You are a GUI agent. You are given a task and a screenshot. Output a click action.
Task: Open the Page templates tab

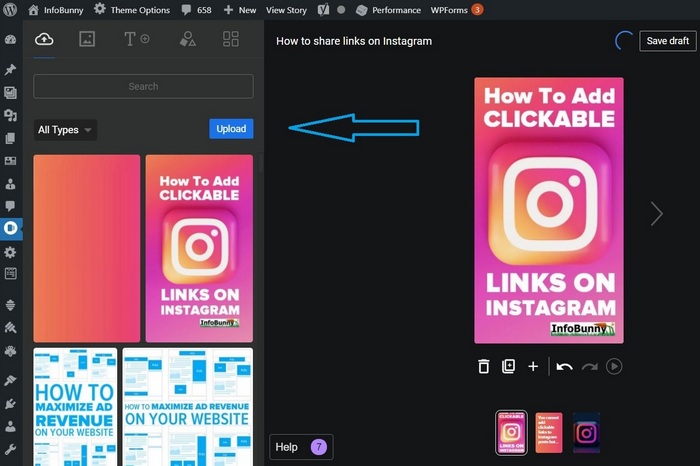click(x=231, y=39)
